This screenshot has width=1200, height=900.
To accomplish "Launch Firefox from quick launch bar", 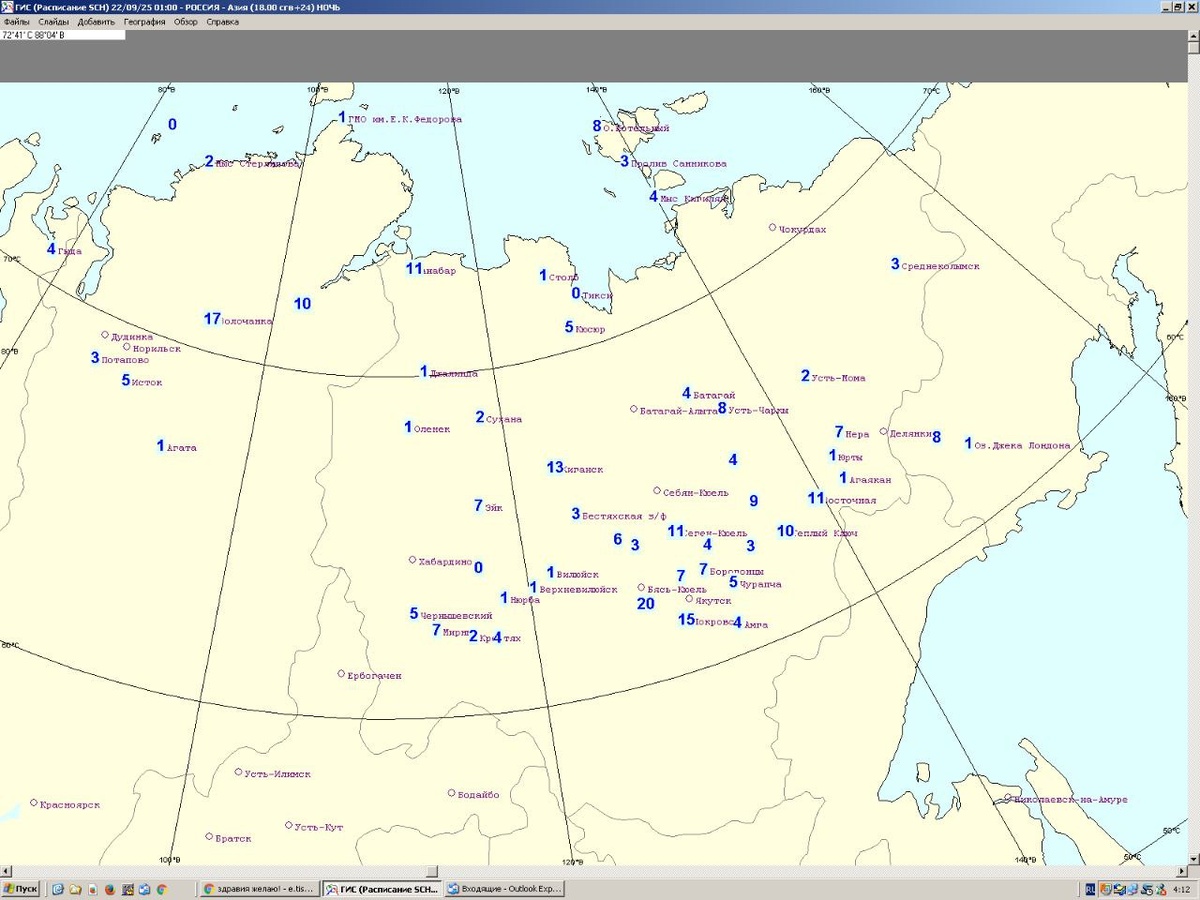I will 110,888.
